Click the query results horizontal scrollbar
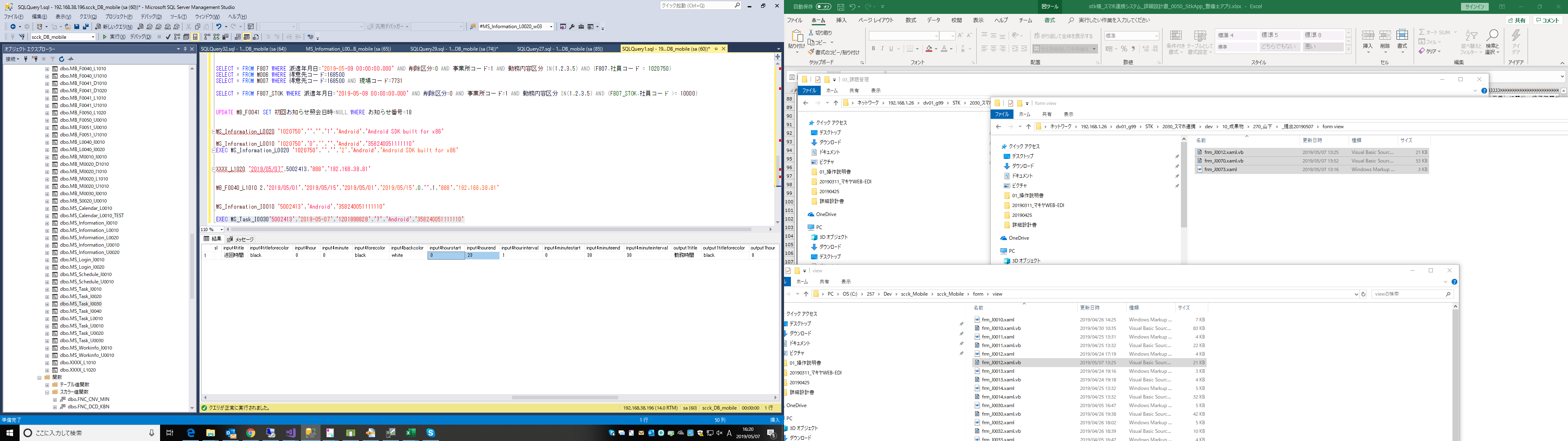 tap(565, 397)
